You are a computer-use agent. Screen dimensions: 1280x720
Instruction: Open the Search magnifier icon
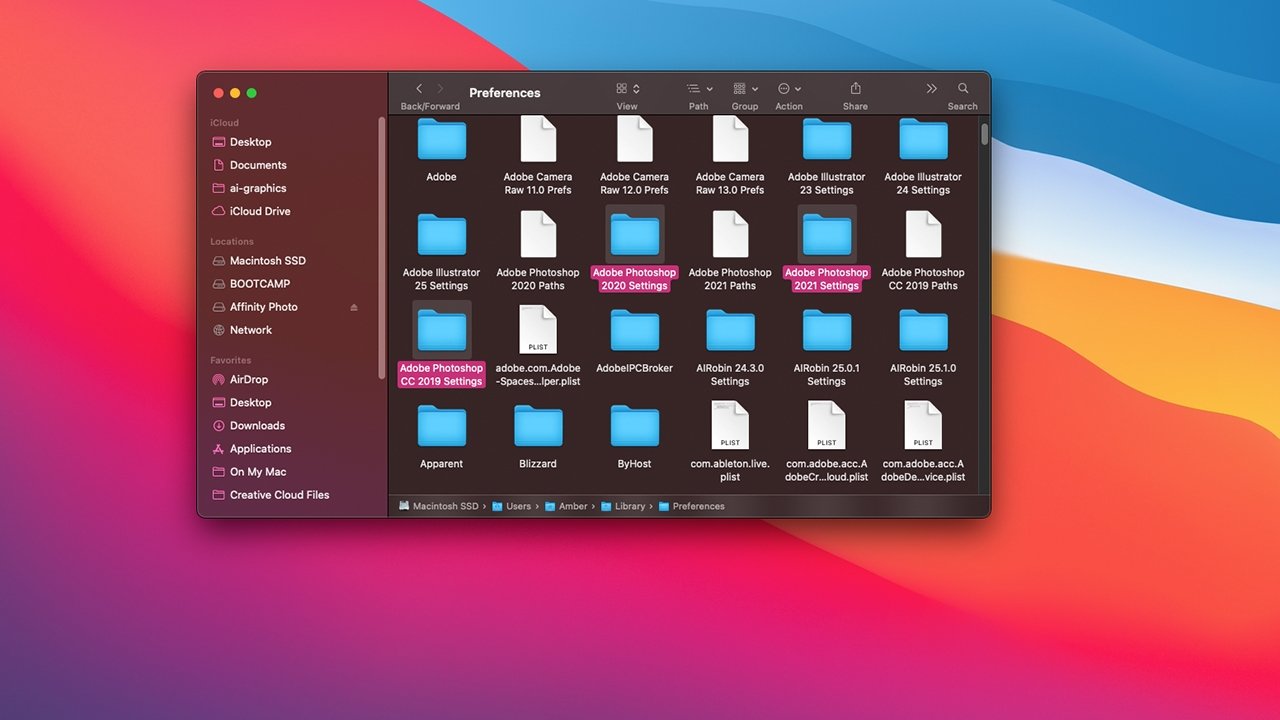[x=963, y=89]
